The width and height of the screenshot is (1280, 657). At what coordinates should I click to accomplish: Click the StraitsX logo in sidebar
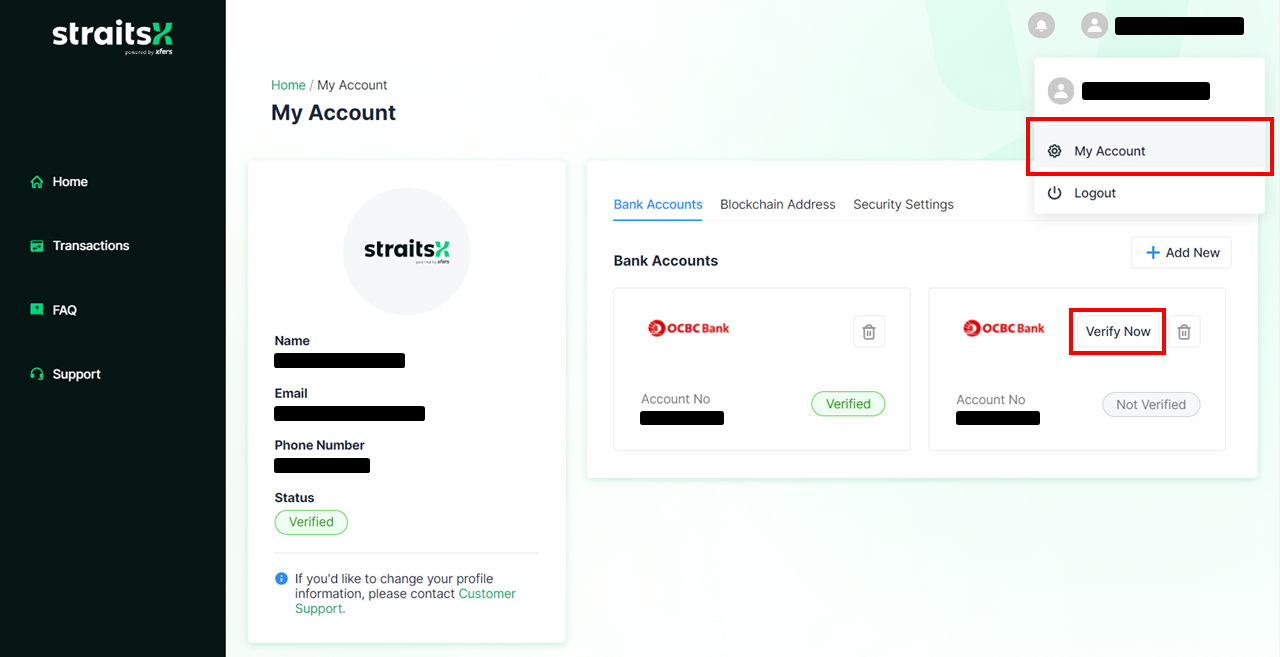click(113, 36)
